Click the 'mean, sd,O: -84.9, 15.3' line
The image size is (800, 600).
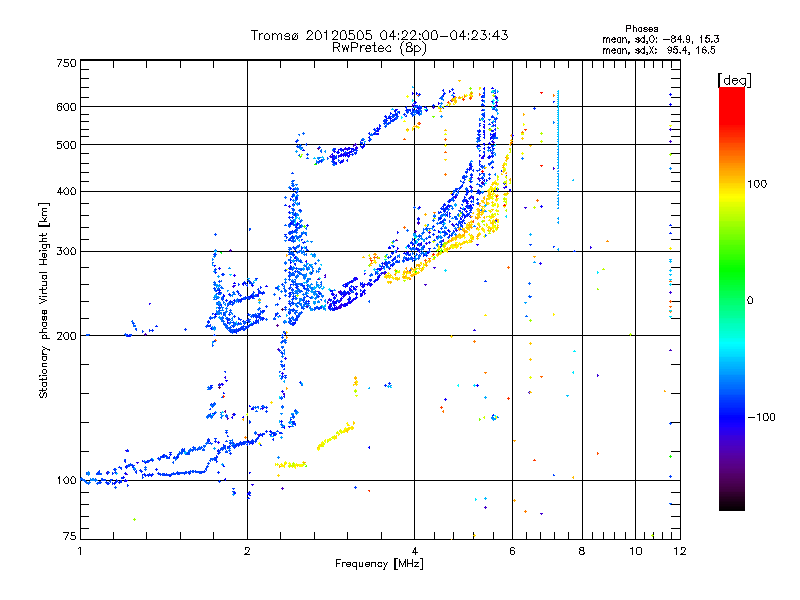pyautogui.click(x=661, y=39)
